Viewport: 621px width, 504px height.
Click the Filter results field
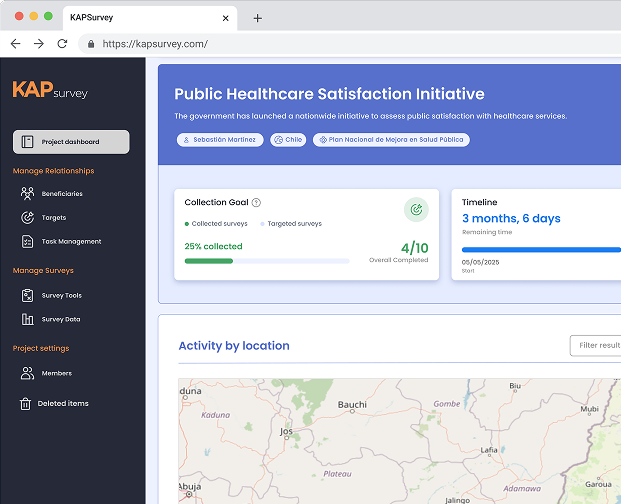tap(595, 346)
